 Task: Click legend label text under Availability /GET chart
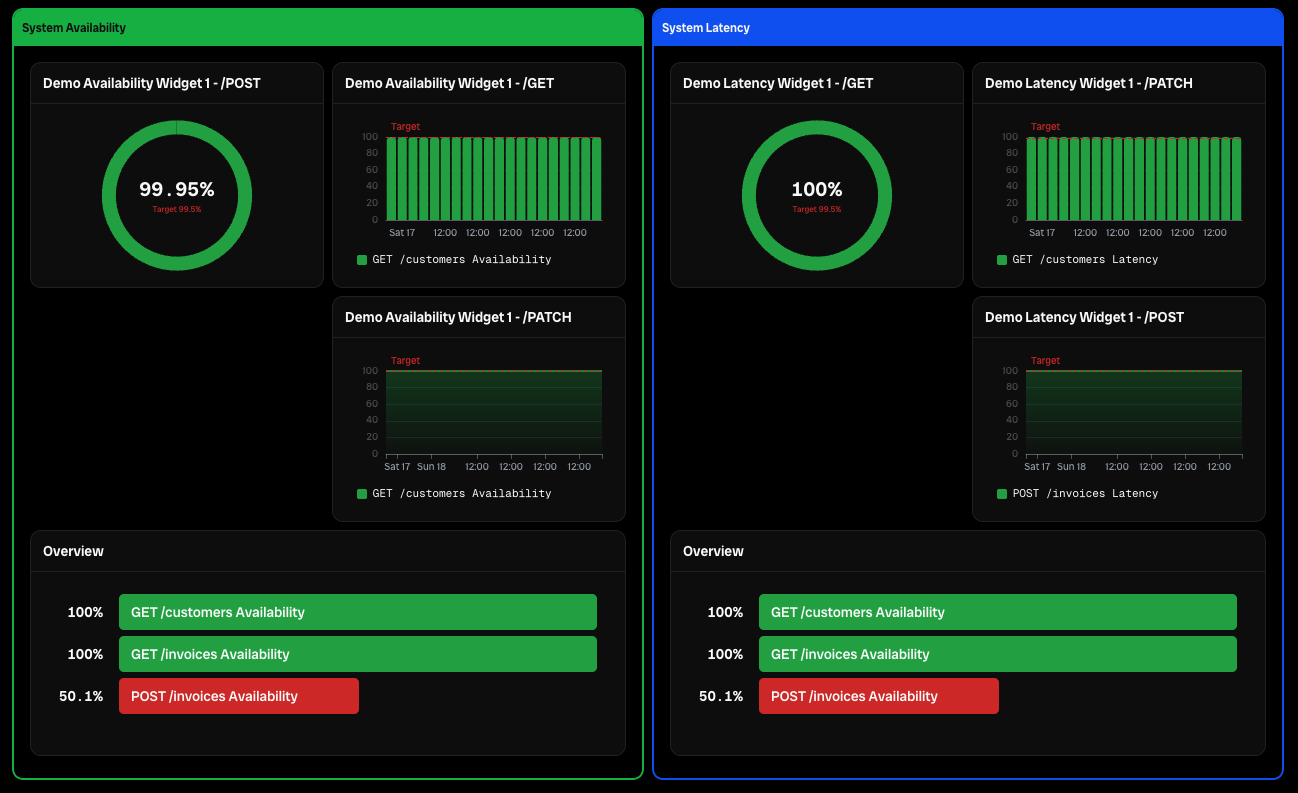(x=462, y=260)
